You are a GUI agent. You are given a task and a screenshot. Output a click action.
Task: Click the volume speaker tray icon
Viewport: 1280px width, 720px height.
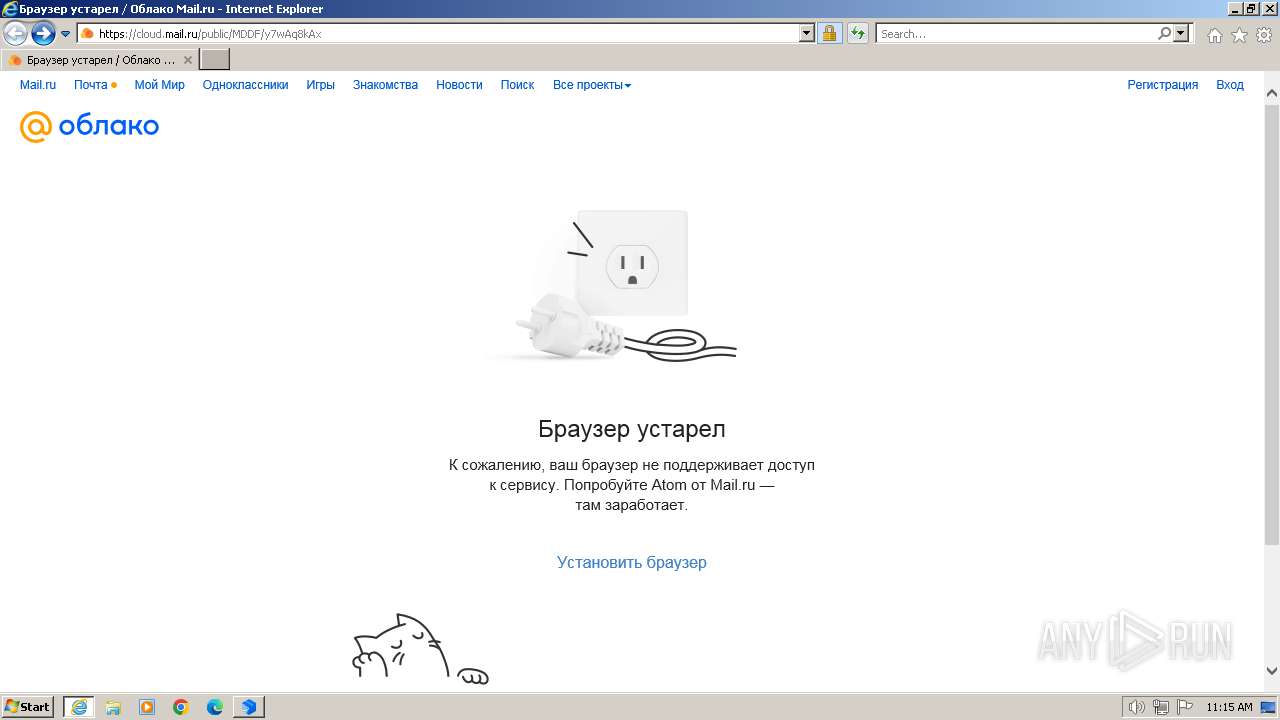(x=1136, y=707)
